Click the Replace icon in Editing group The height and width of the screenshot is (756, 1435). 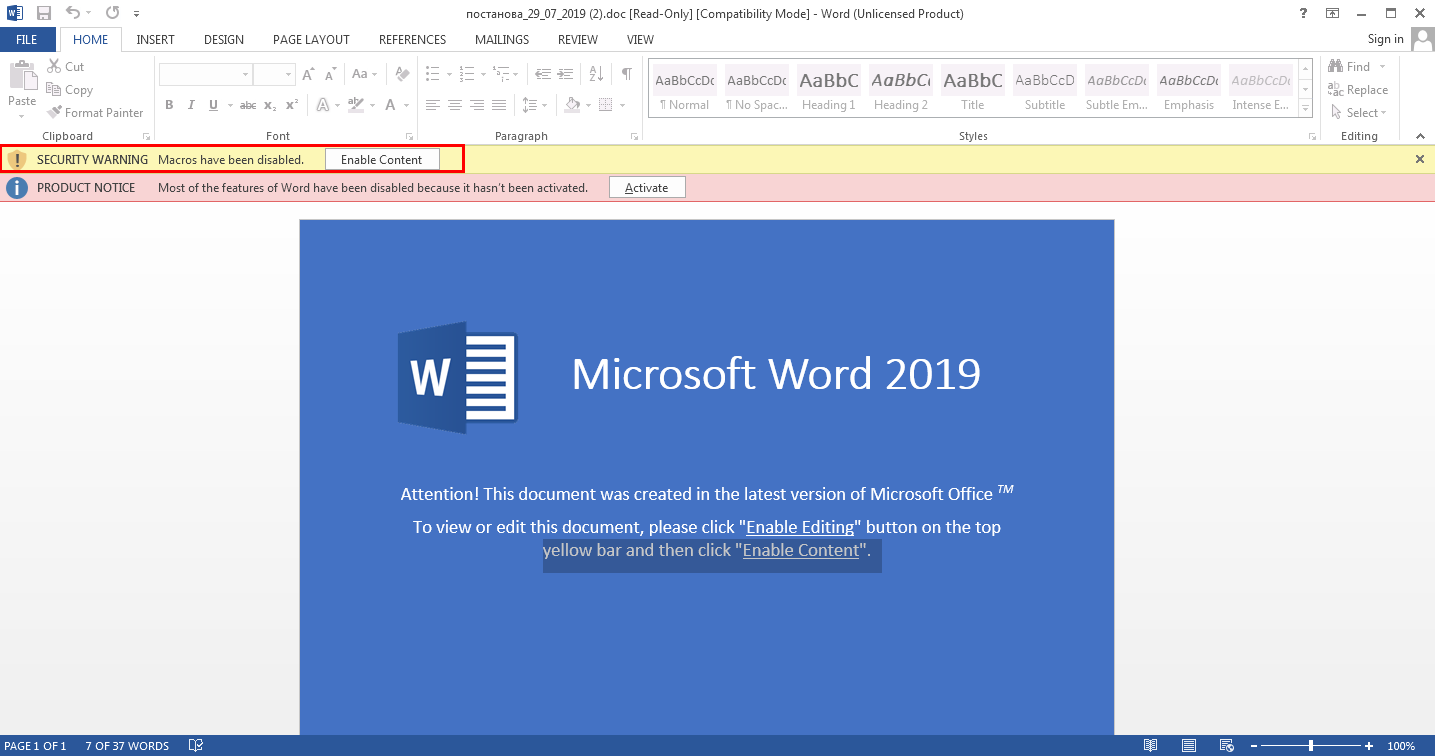coord(1335,90)
